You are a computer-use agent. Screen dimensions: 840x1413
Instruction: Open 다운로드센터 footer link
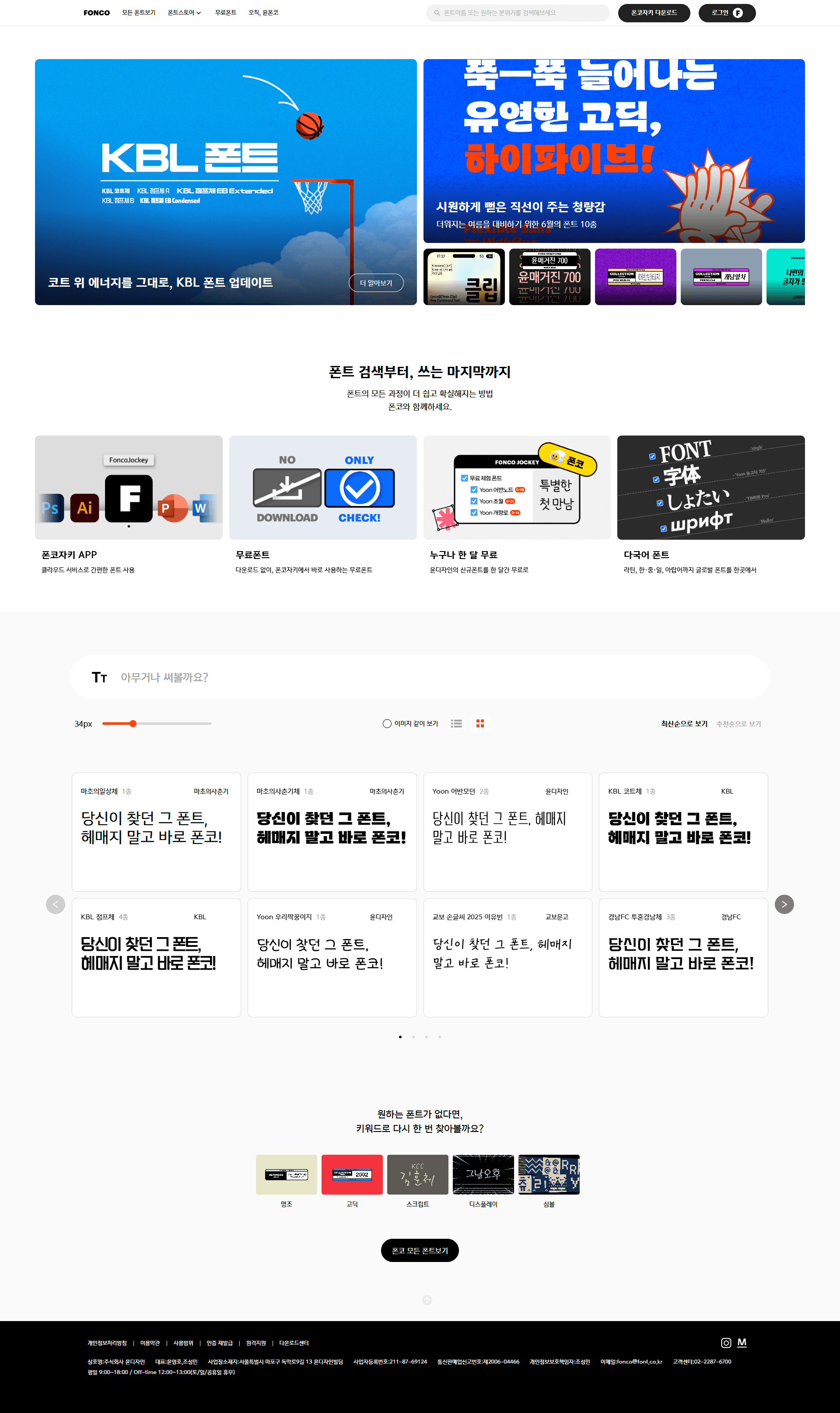point(294,1343)
